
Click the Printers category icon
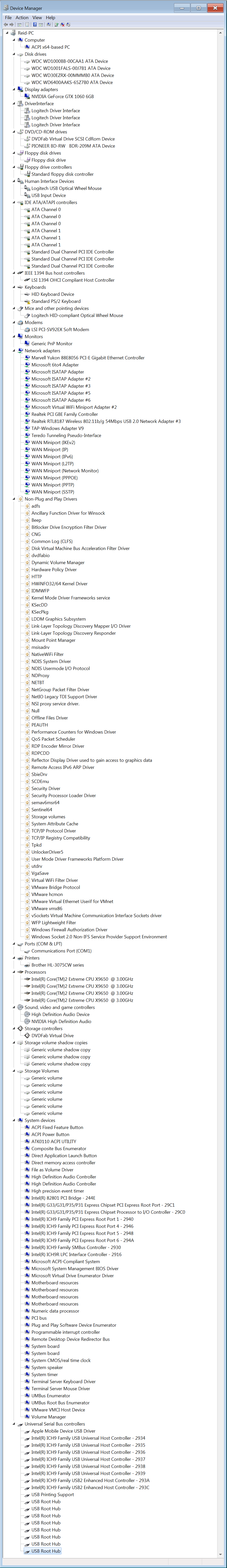[20, 957]
